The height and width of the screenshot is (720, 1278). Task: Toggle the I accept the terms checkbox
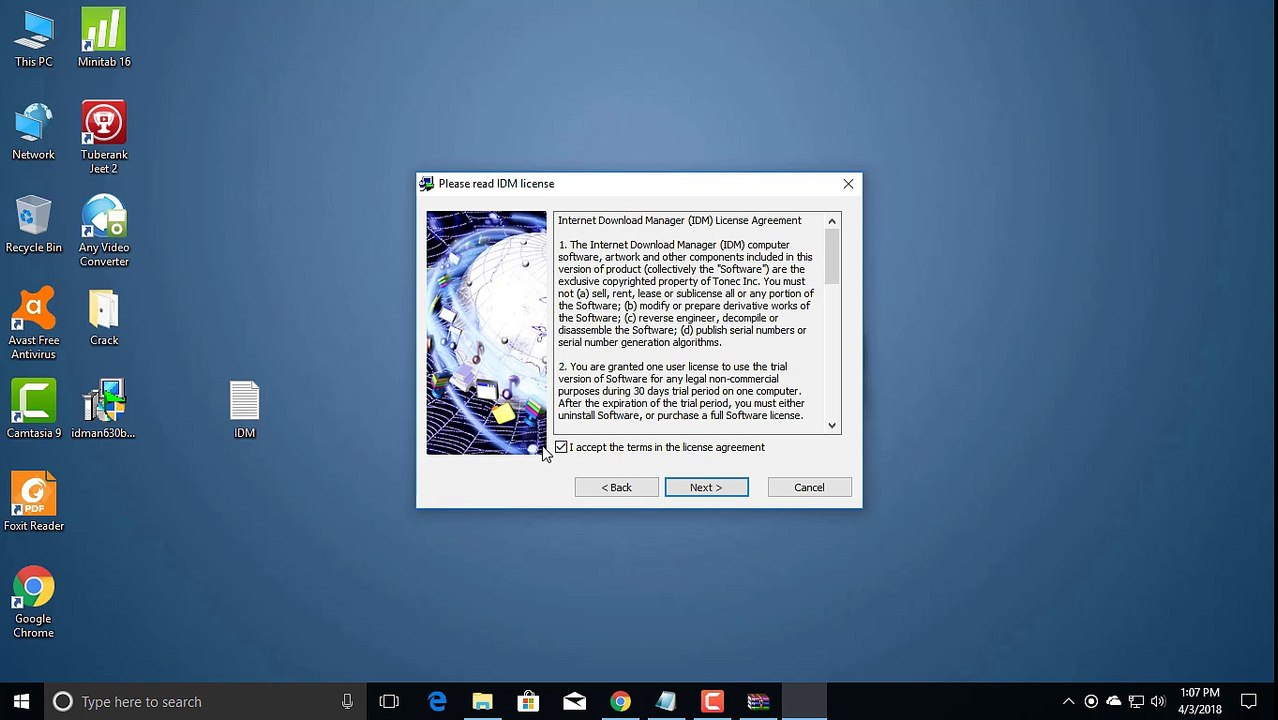tap(561, 447)
